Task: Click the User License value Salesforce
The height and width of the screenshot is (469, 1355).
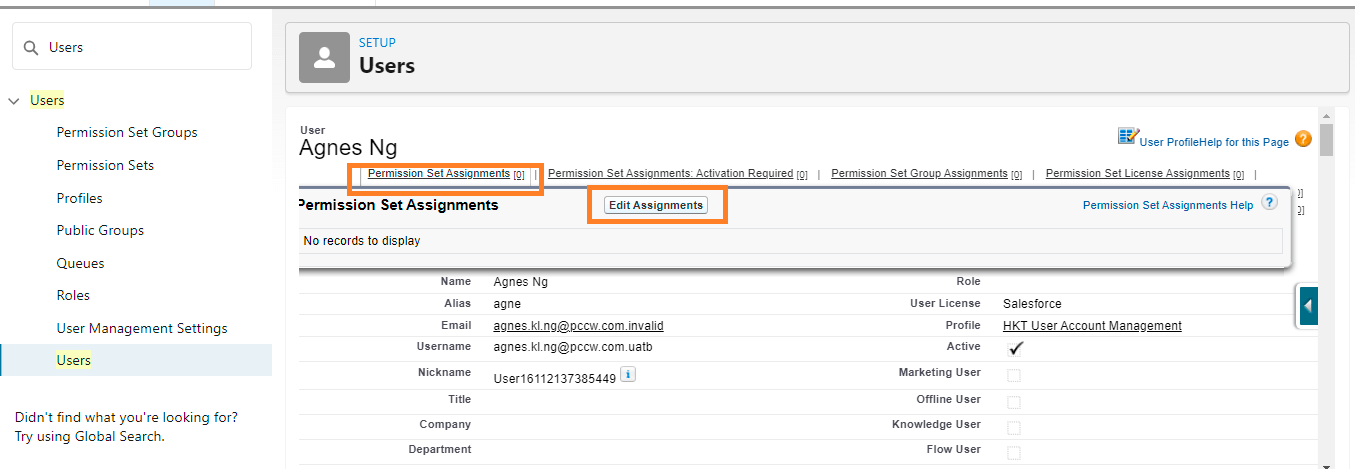Action: 1032,304
